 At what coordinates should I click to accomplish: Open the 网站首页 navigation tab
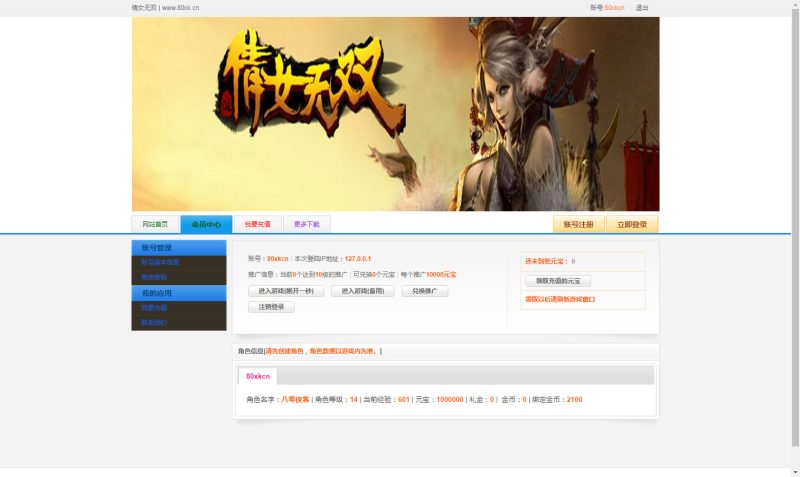click(x=155, y=224)
